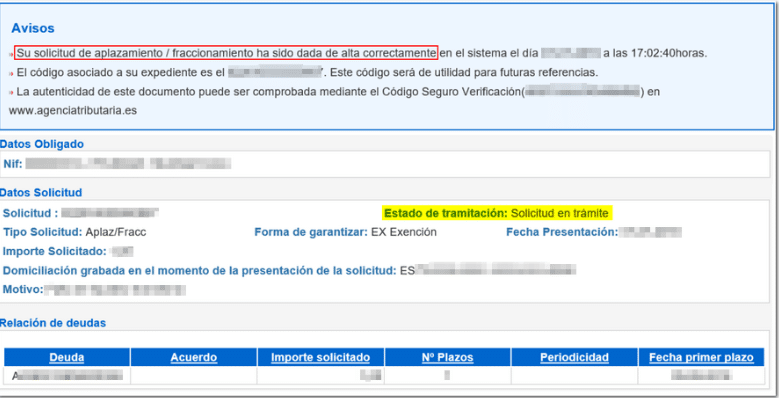
Task: Select the text 'Solicitud en trámite'
Action: 559,213
